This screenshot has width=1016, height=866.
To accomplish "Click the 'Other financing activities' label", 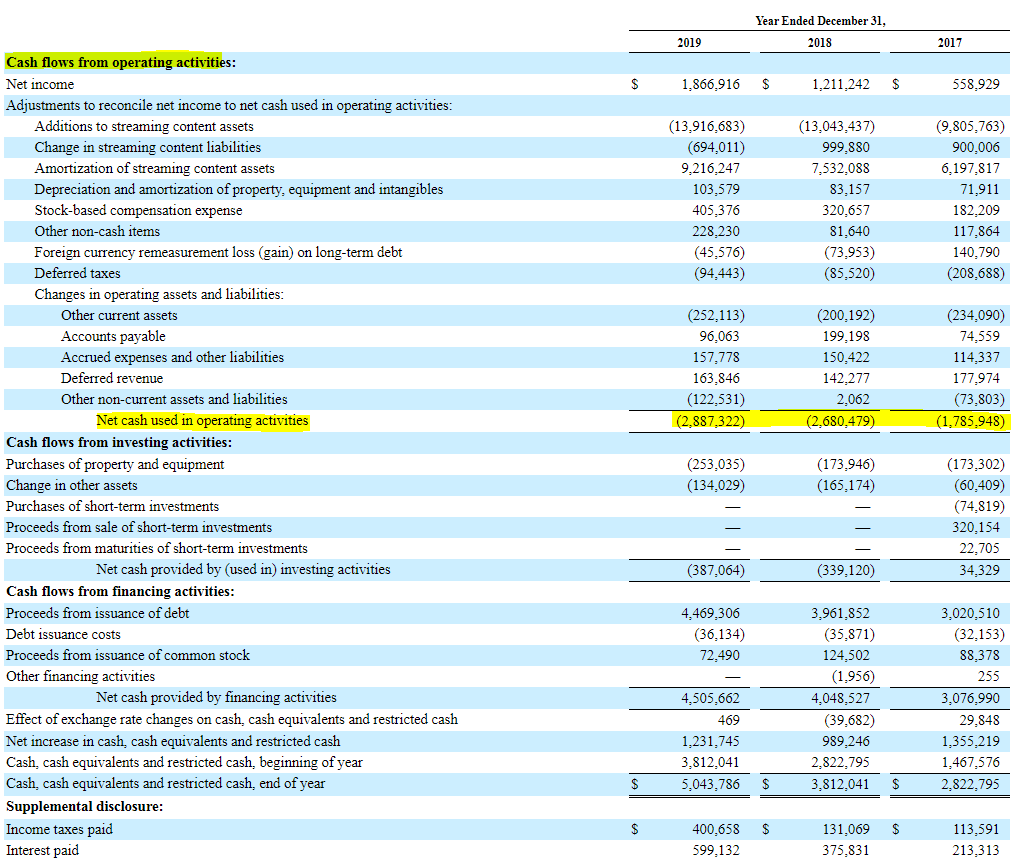I will coord(80,676).
